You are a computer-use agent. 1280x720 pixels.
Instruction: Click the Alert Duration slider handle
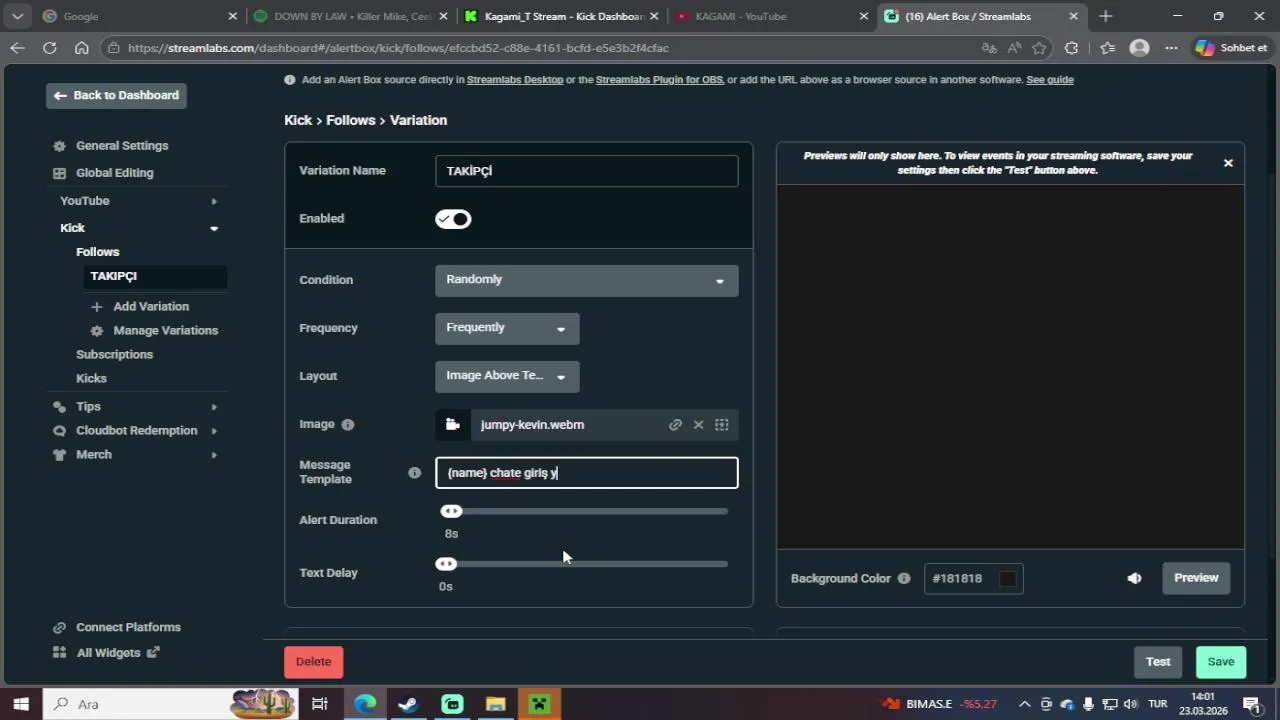point(451,511)
